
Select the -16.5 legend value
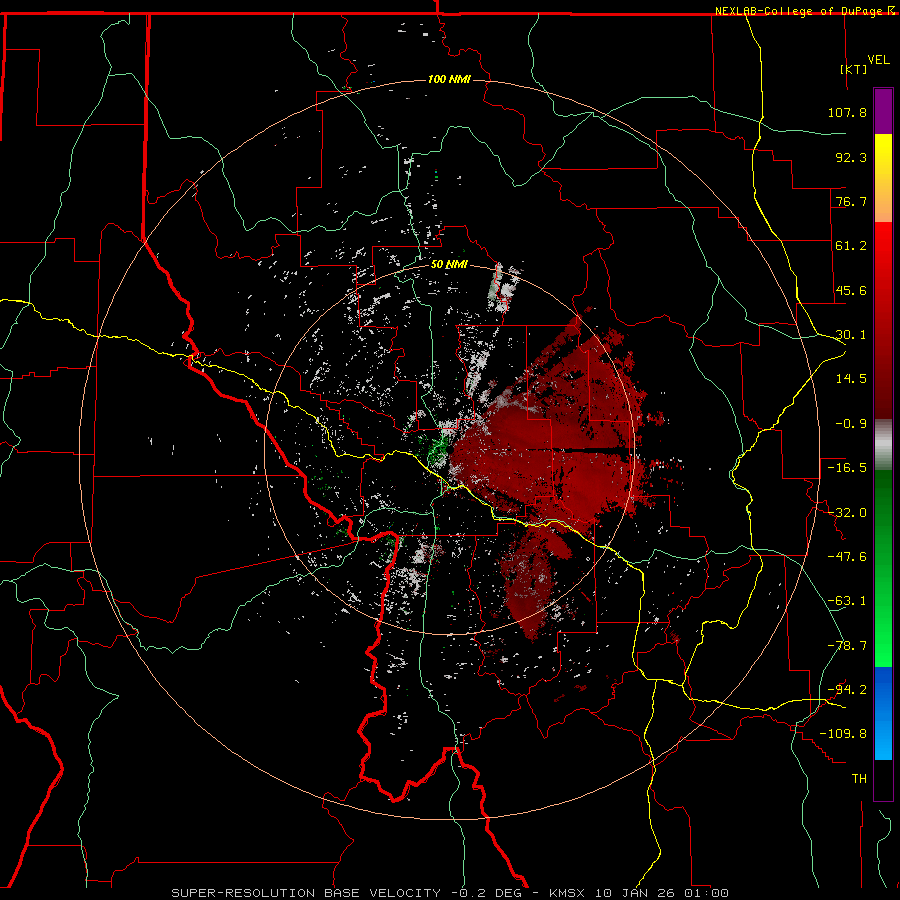coord(847,468)
